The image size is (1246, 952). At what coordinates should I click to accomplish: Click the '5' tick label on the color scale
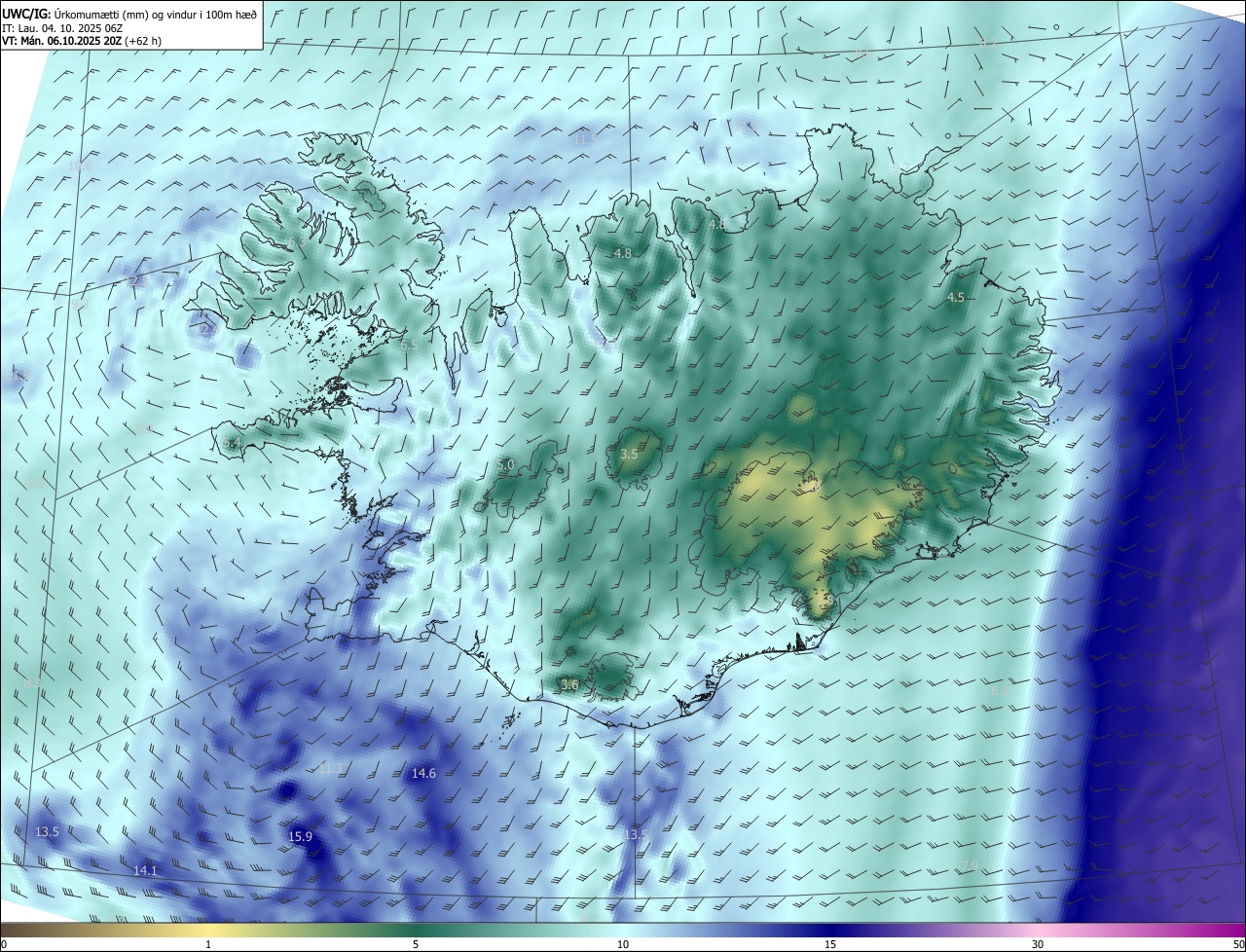point(416,945)
